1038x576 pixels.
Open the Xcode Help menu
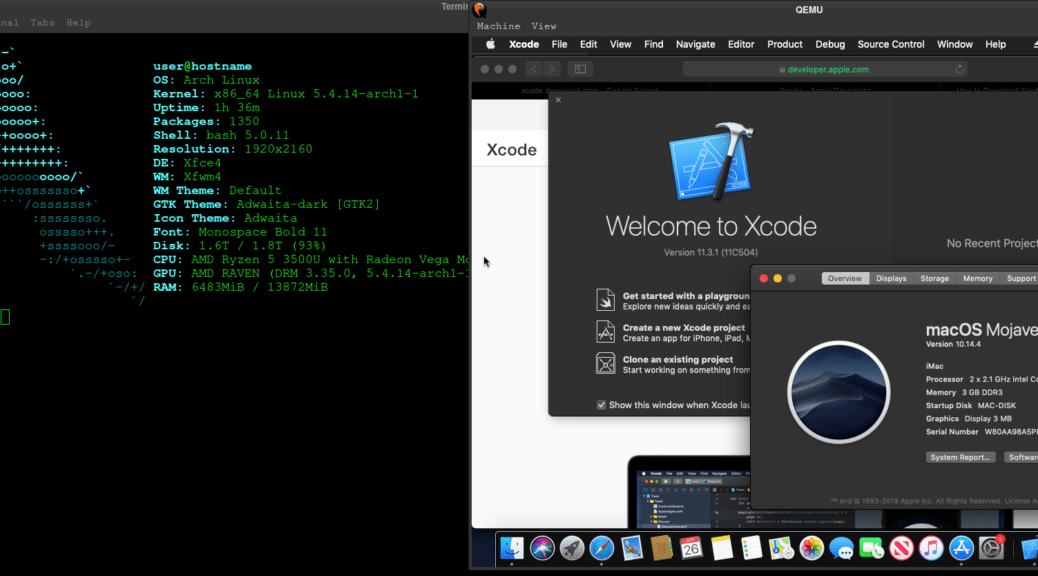[995, 44]
